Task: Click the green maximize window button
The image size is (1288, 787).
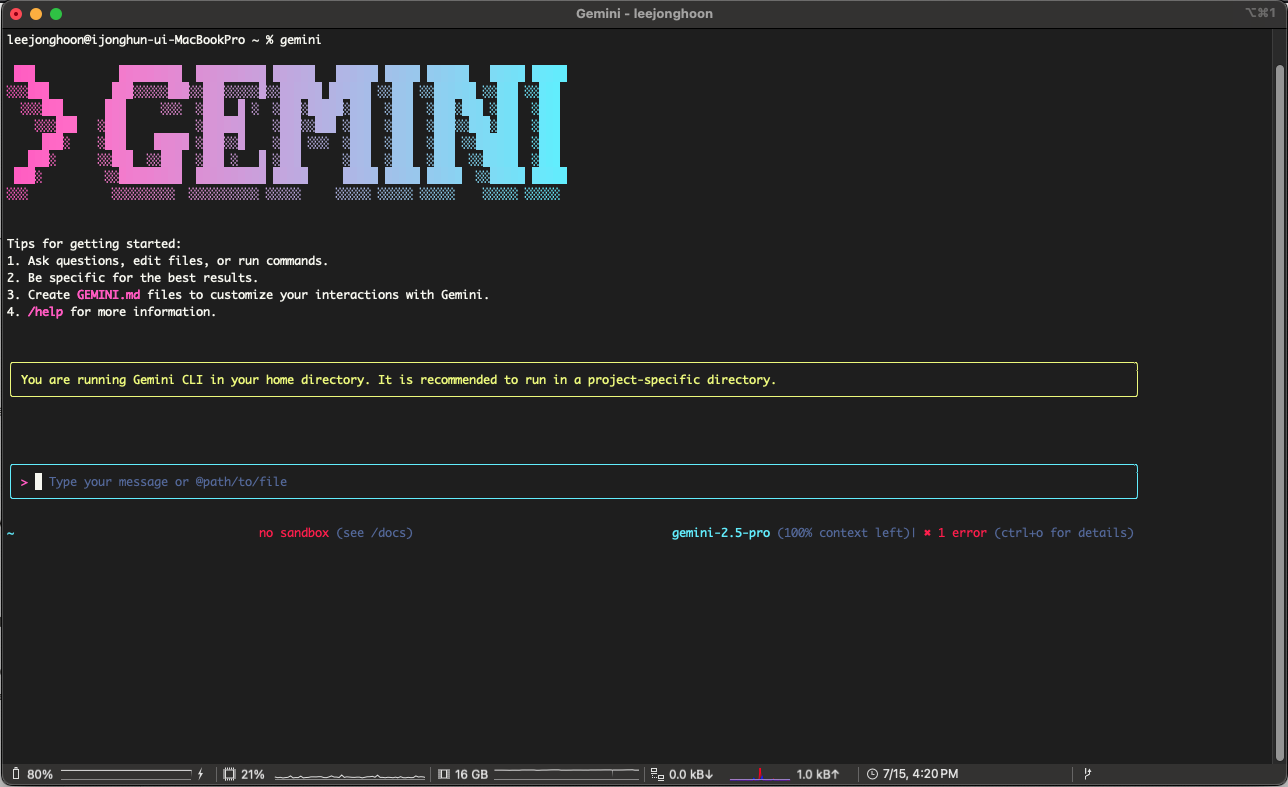Action: pos(56,14)
